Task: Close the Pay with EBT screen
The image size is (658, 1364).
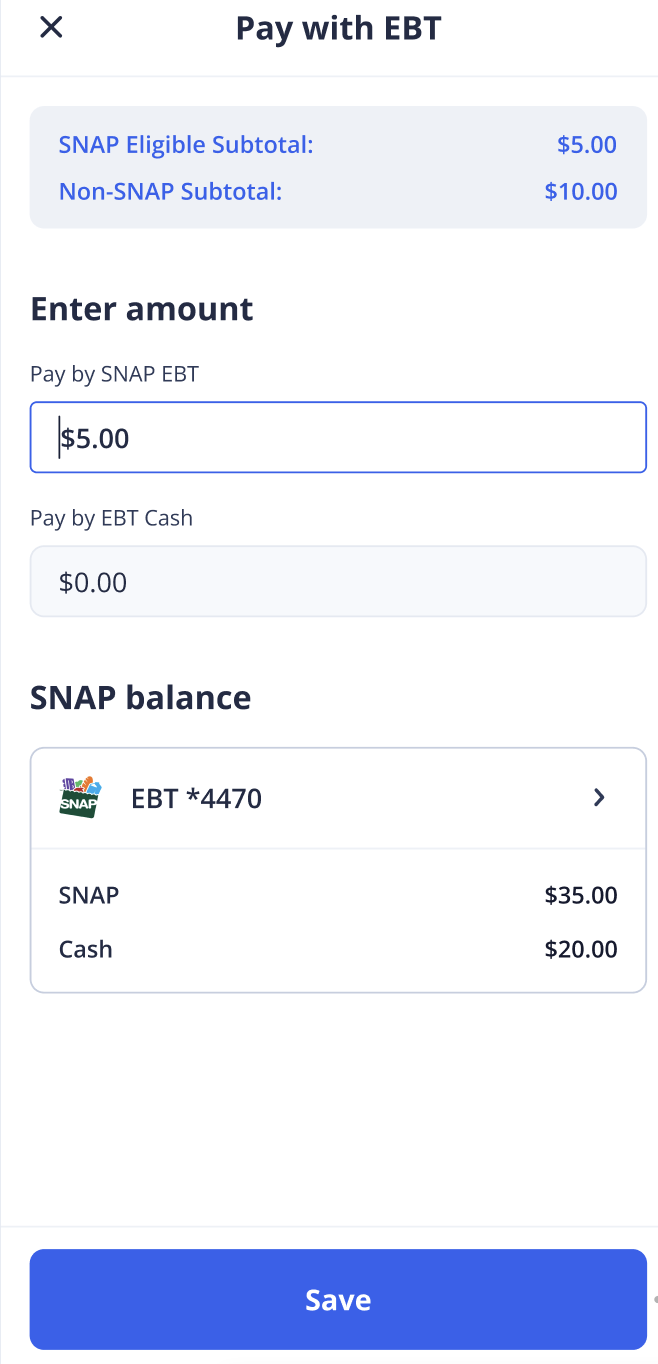Action: (51, 28)
